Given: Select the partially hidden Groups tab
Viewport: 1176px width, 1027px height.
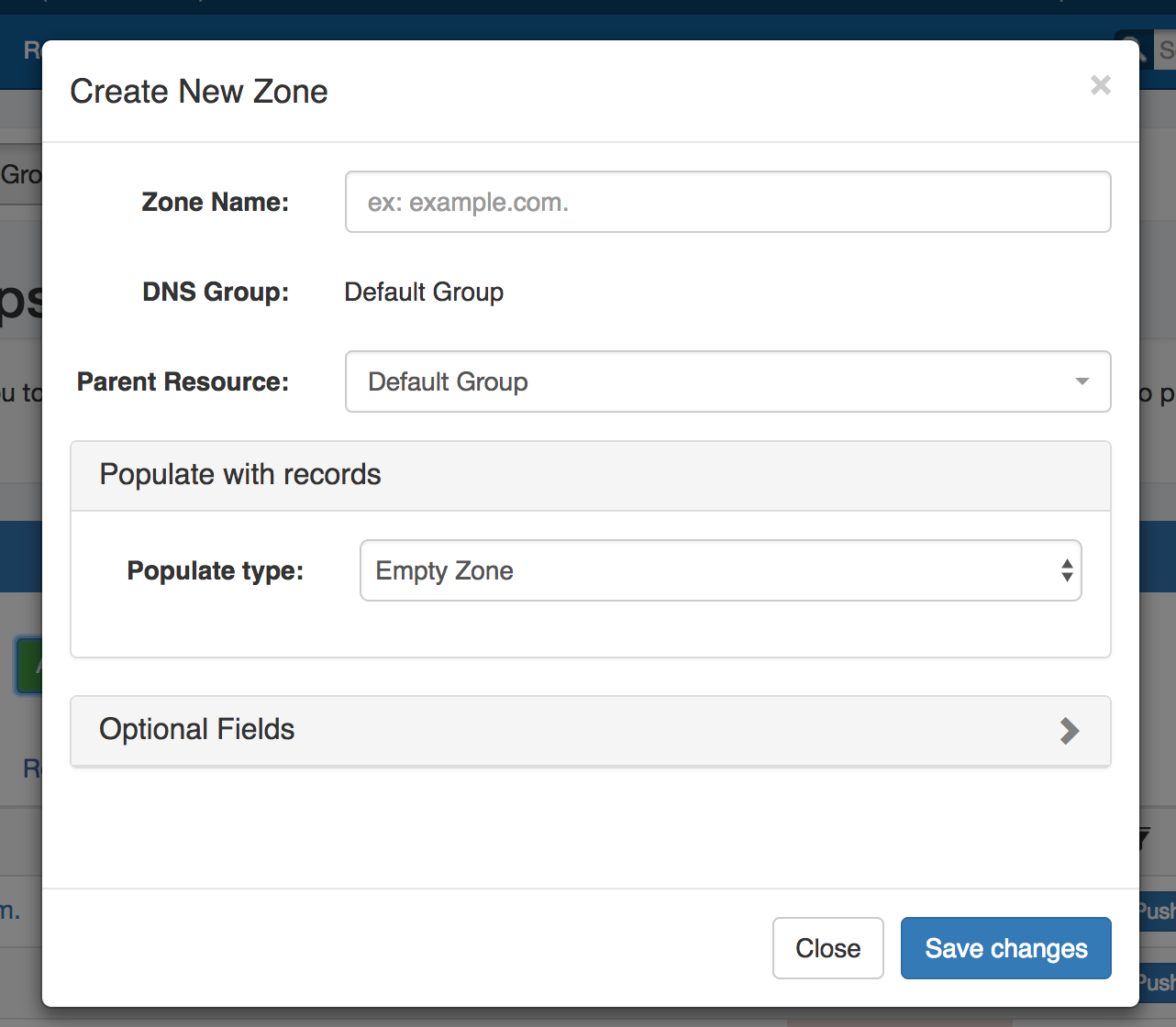Looking at the screenshot, I should tap(20, 174).
